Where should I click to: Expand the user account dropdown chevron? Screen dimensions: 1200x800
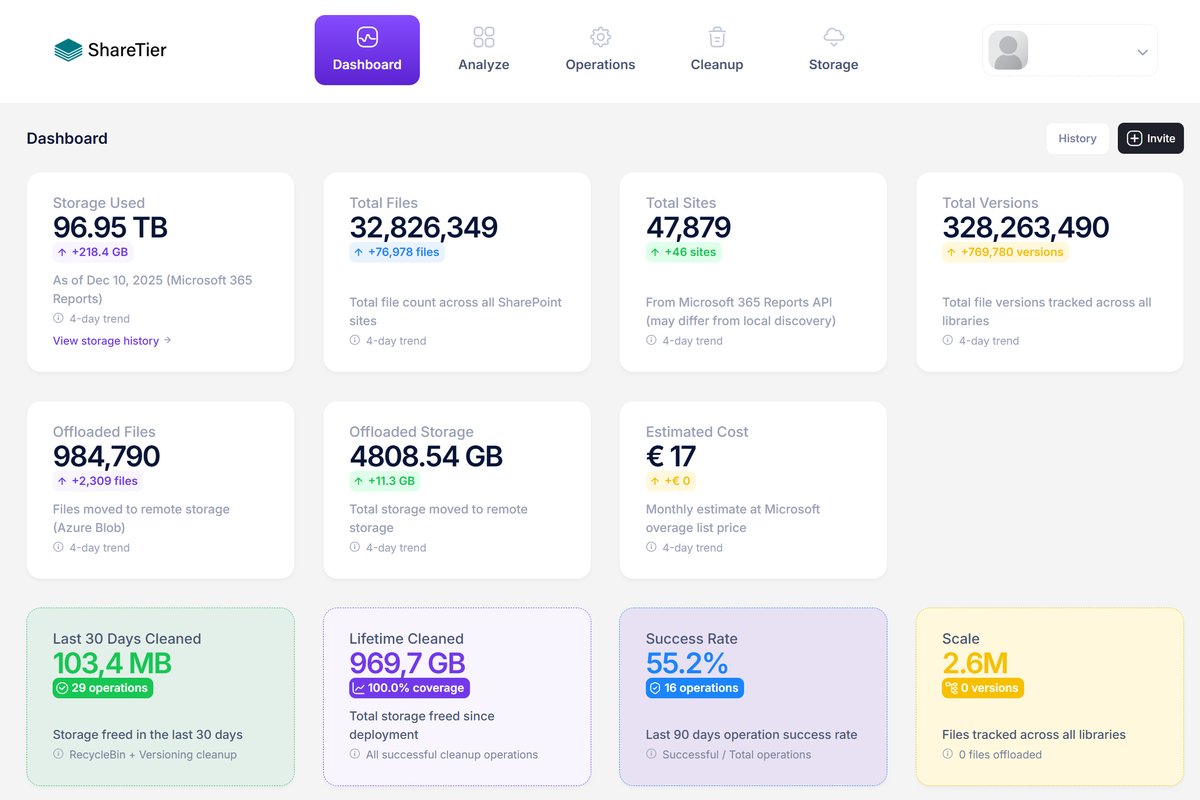pos(1143,52)
